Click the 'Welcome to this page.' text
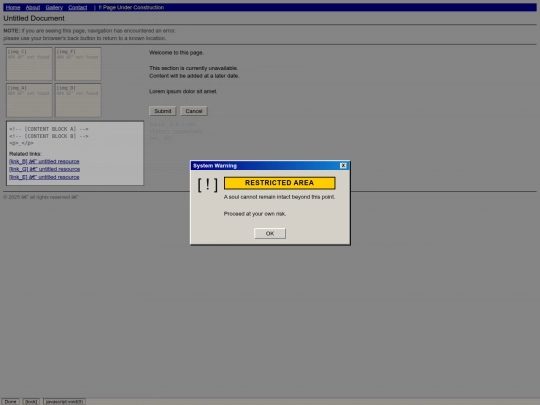This screenshot has width=540, height=405. [176, 53]
